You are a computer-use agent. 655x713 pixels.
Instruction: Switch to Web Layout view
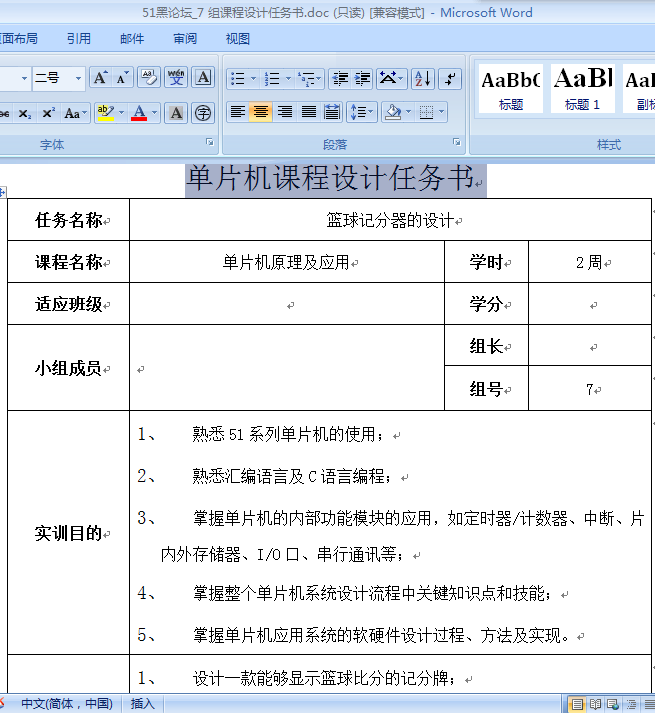pos(613,704)
